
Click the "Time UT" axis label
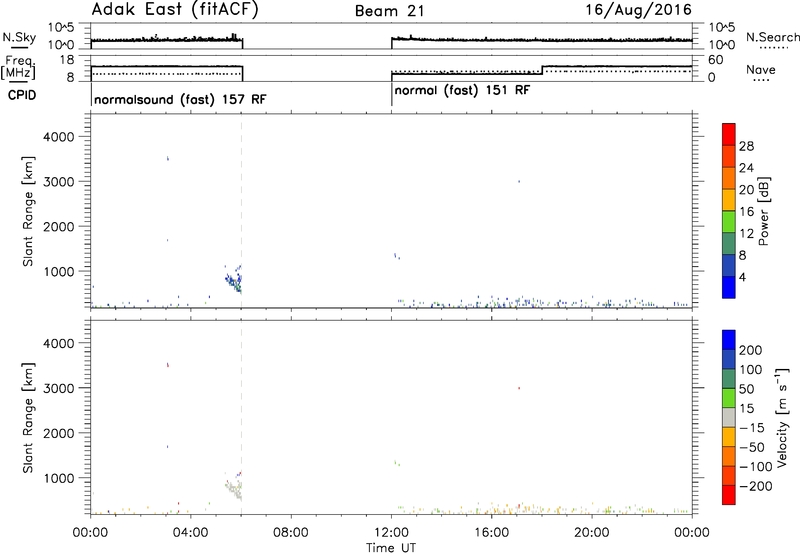[391, 548]
